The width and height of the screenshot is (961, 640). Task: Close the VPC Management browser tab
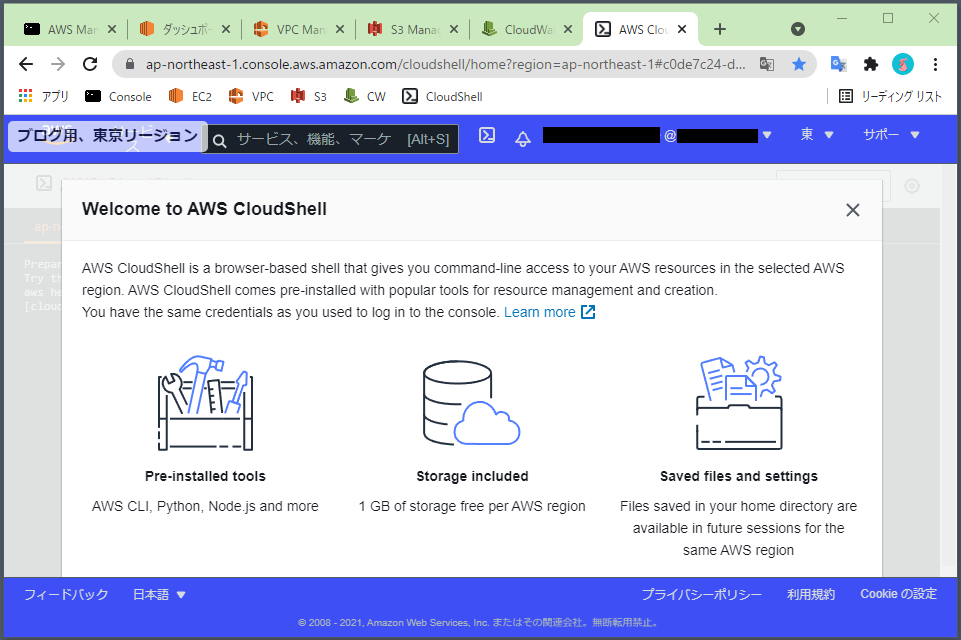(340, 29)
